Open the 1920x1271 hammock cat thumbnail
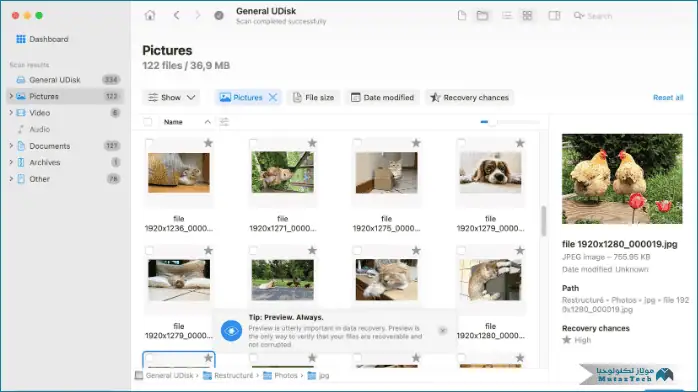698x392 pixels. point(283,172)
